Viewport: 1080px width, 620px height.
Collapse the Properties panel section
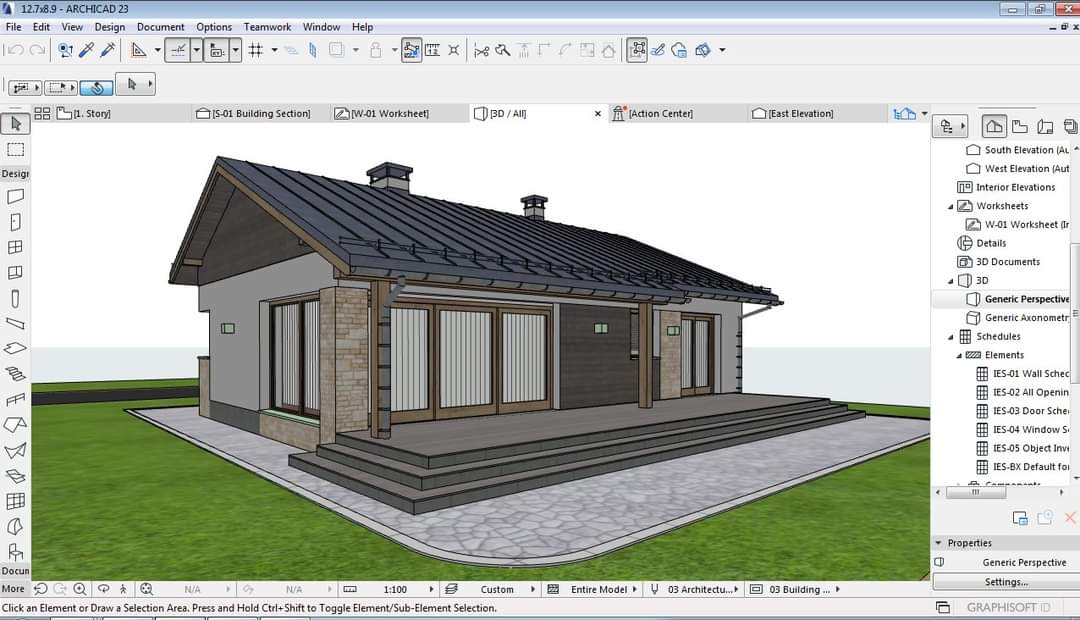[x=939, y=543]
